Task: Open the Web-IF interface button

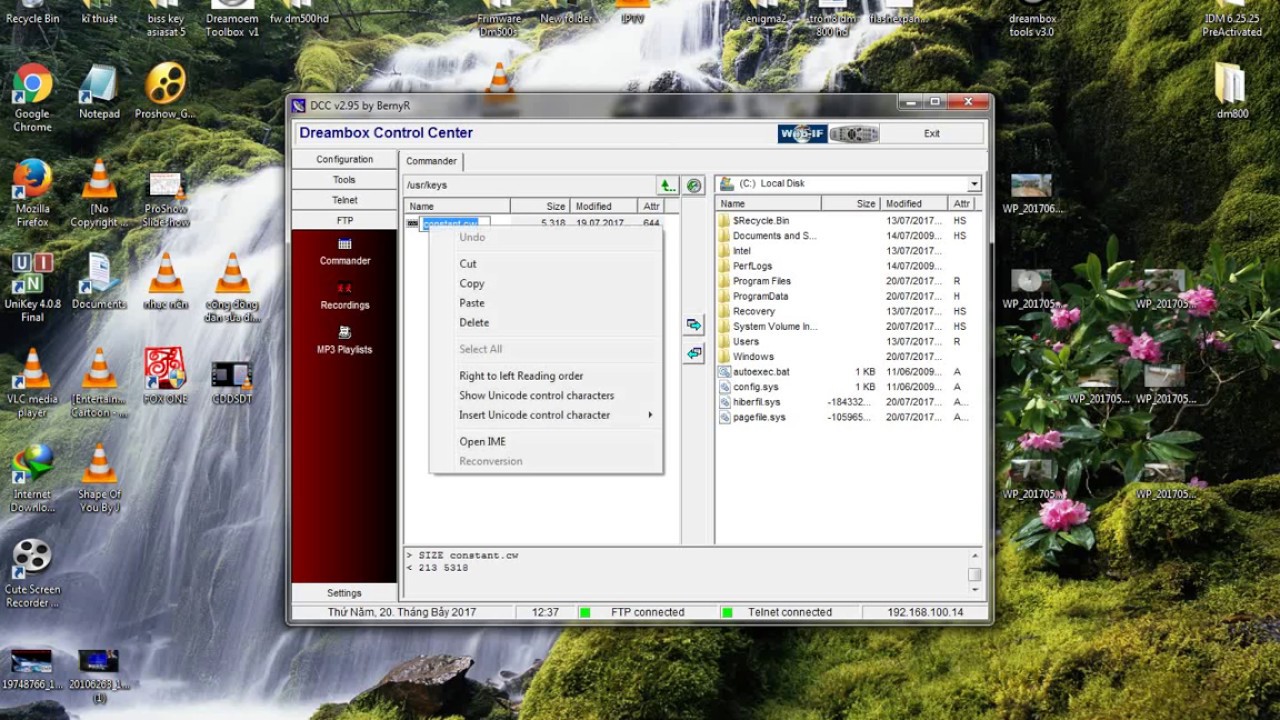Action: pyautogui.click(x=802, y=134)
